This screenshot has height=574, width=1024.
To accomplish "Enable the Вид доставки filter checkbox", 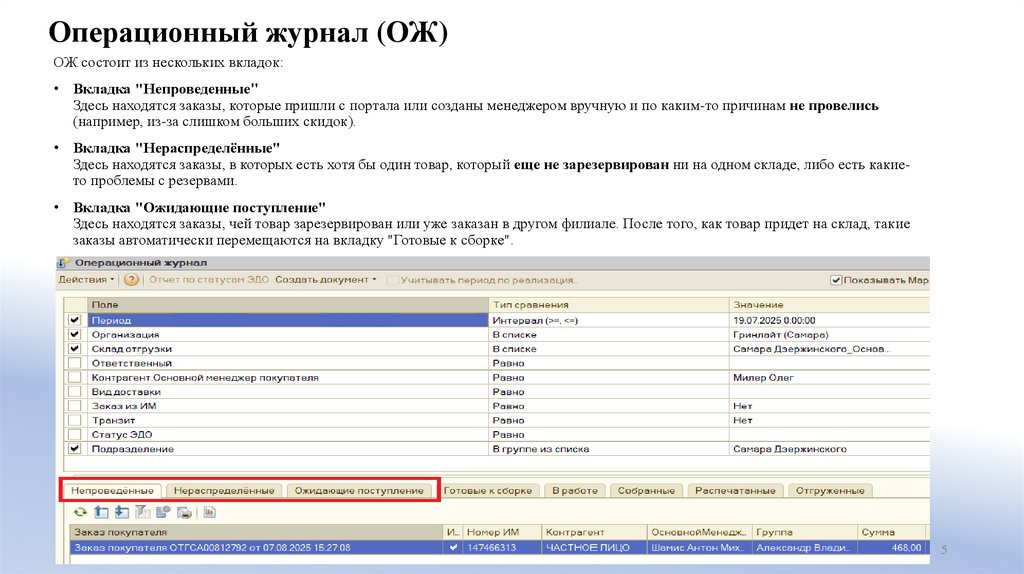I will (74, 392).
